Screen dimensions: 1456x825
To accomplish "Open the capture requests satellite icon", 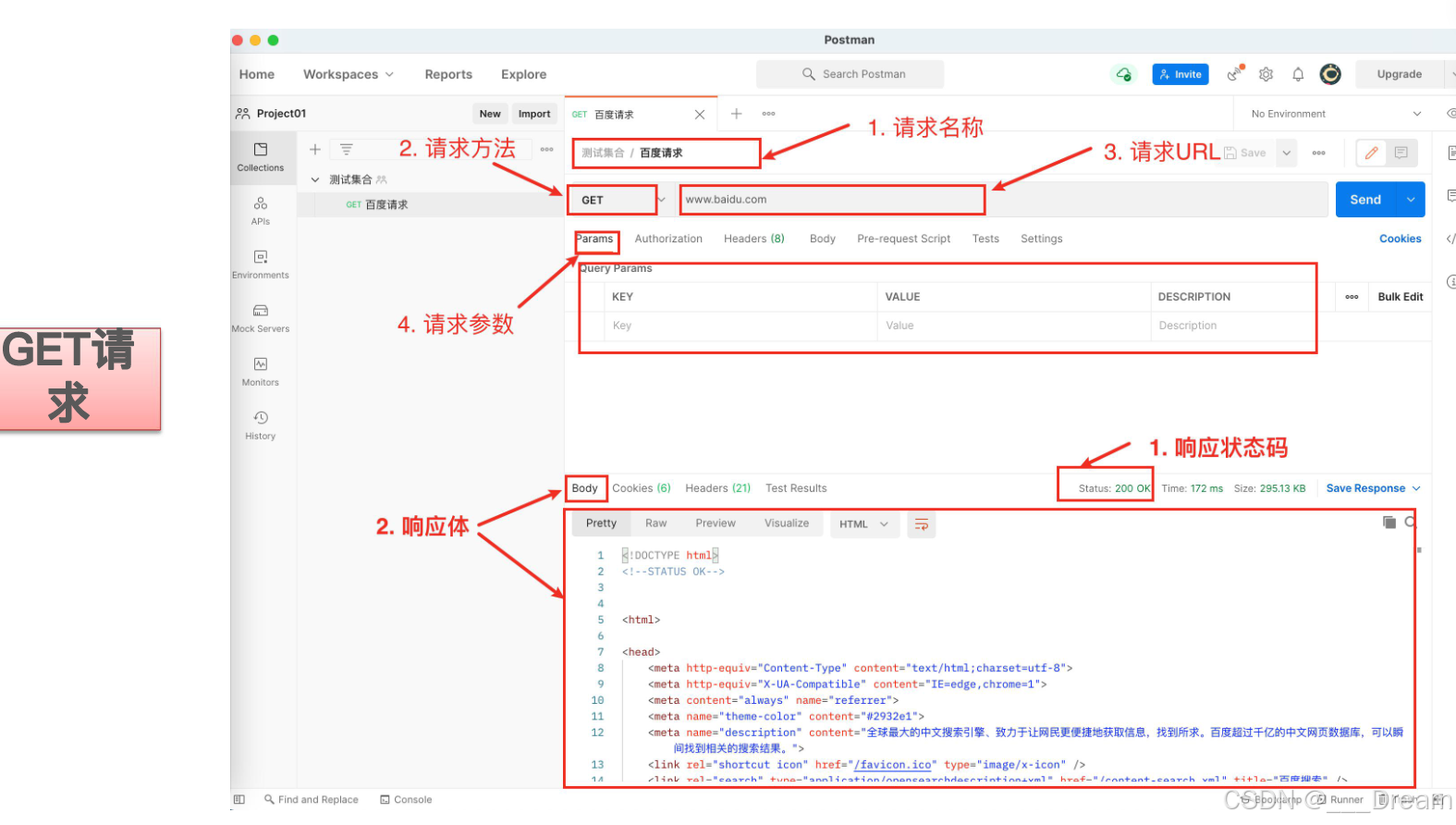I will [x=1235, y=74].
